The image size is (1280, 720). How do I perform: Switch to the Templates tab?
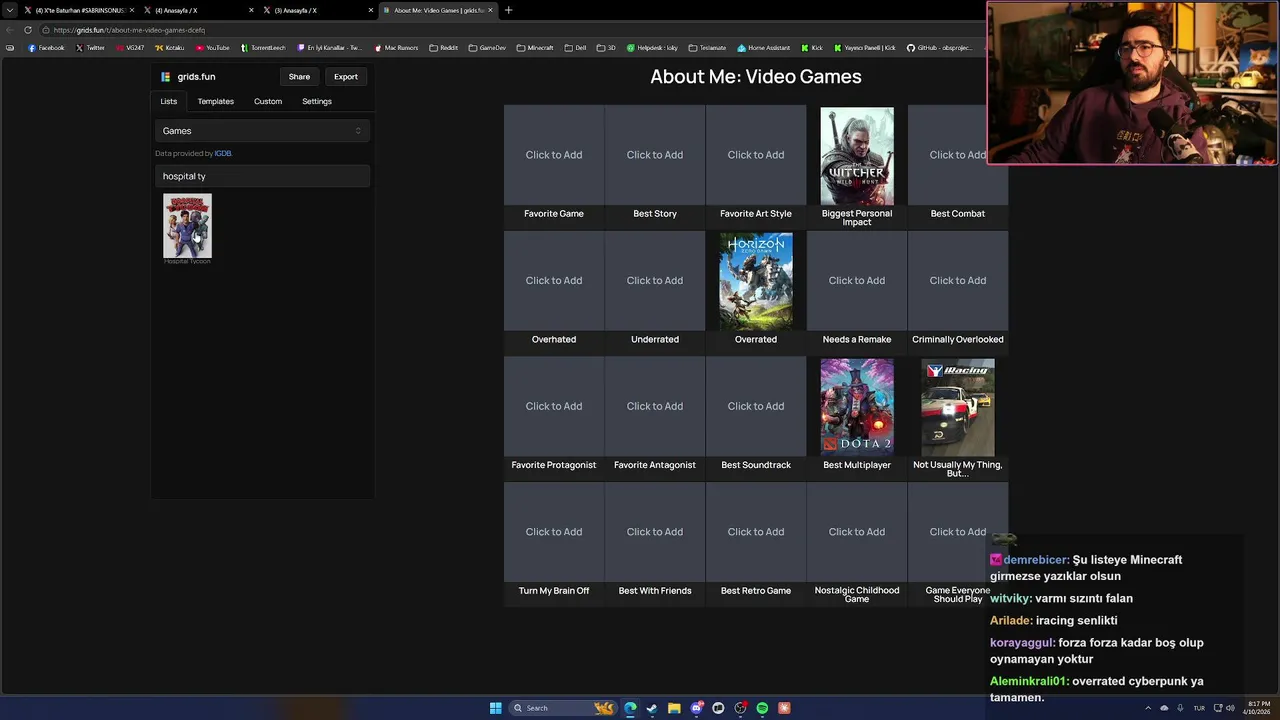[x=216, y=101]
